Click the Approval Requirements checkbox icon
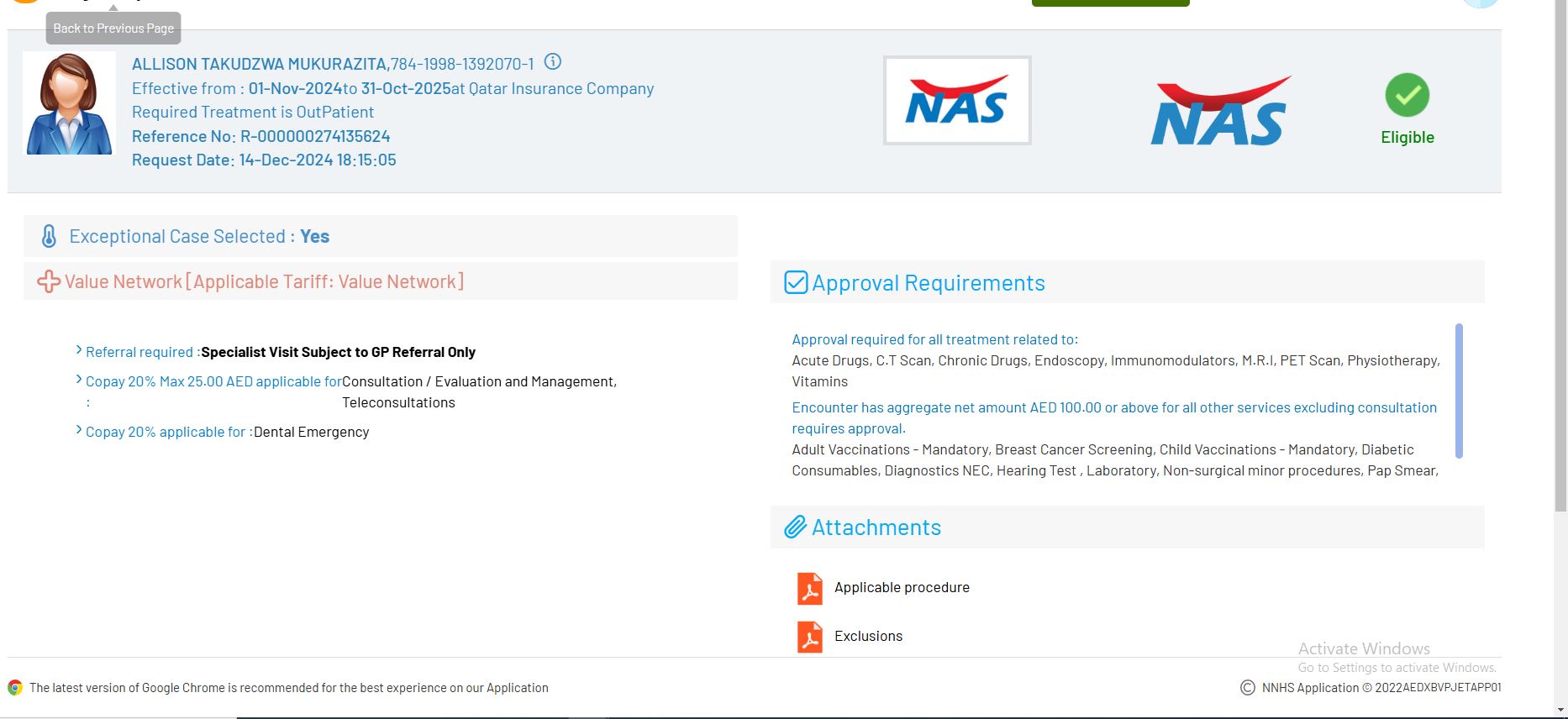This screenshot has height=719, width=1568. tap(796, 282)
